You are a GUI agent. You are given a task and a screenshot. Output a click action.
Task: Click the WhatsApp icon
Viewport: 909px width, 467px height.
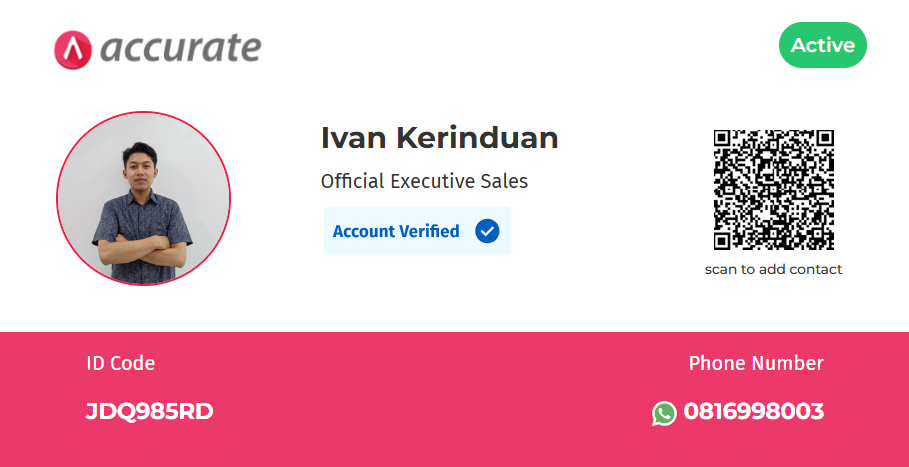pos(664,412)
